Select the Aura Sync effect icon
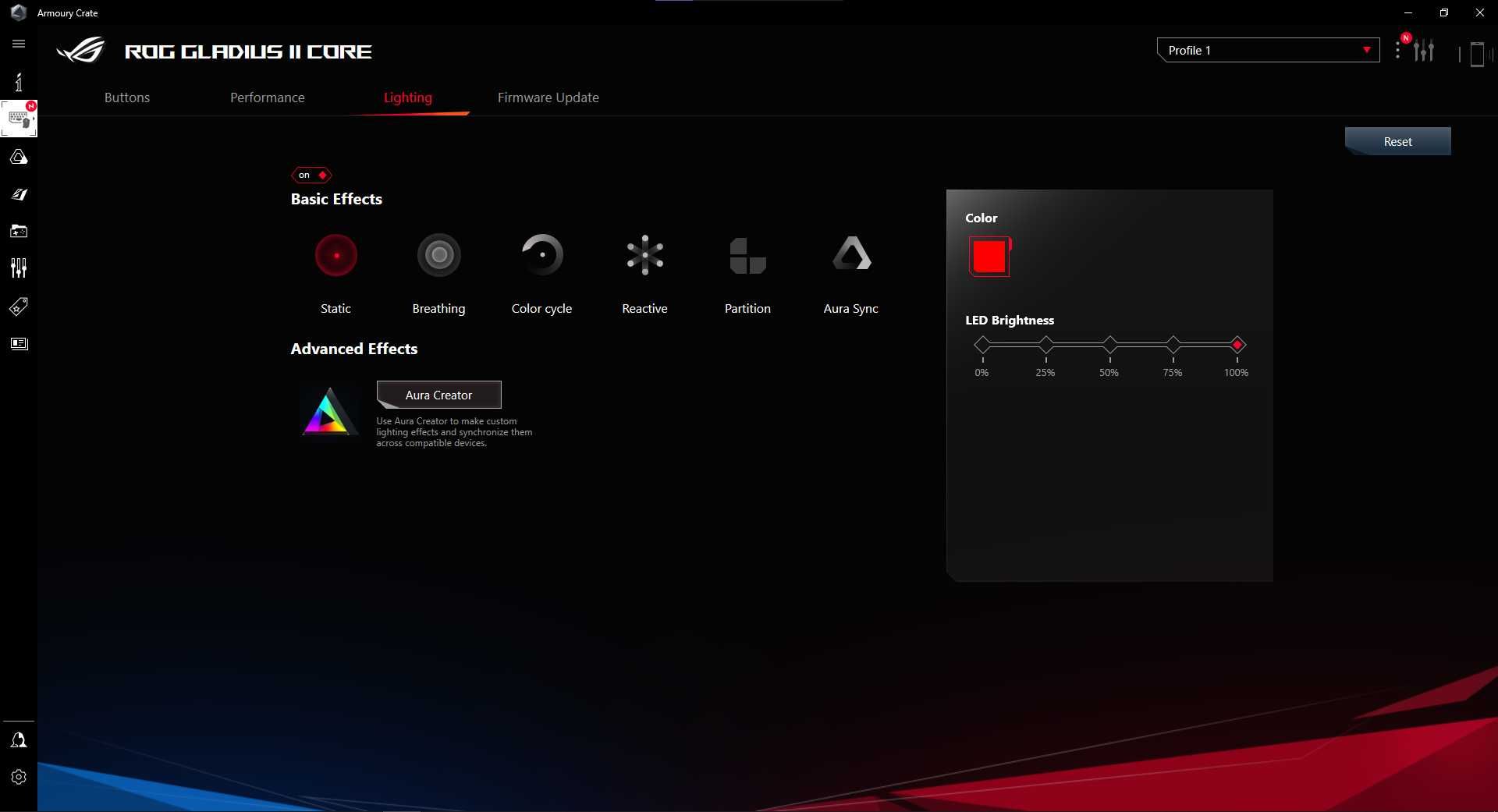The width and height of the screenshot is (1498, 812). click(x=851, y=254)
